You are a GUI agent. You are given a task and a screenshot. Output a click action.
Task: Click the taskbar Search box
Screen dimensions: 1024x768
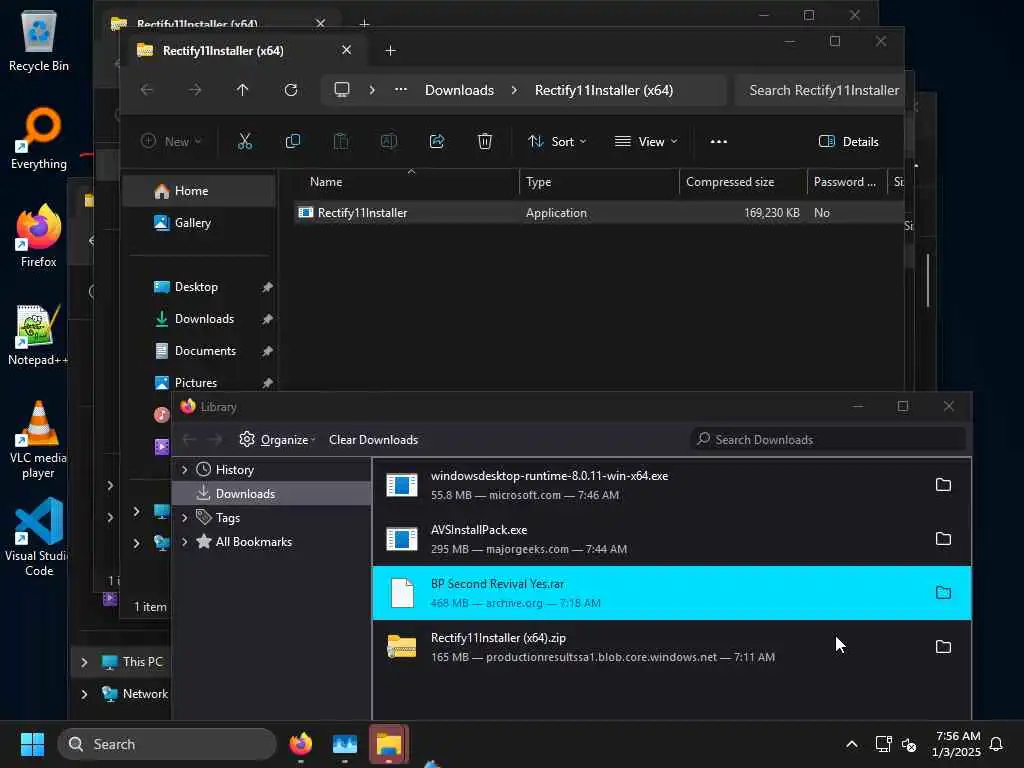pos(167,744)
